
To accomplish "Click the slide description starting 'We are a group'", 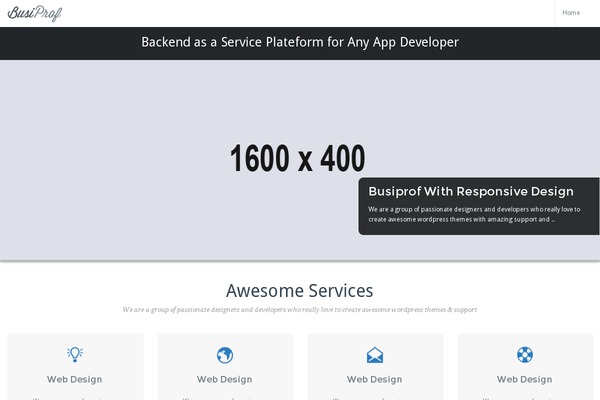I will [474, 214].
